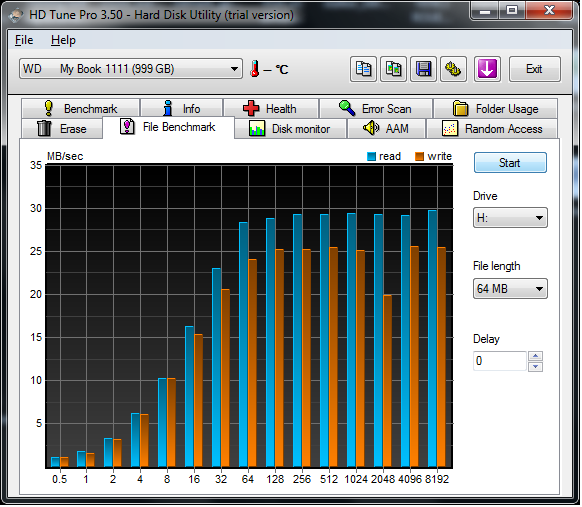
Task: Open the Health tab with red cross
Action: (271, 109)
